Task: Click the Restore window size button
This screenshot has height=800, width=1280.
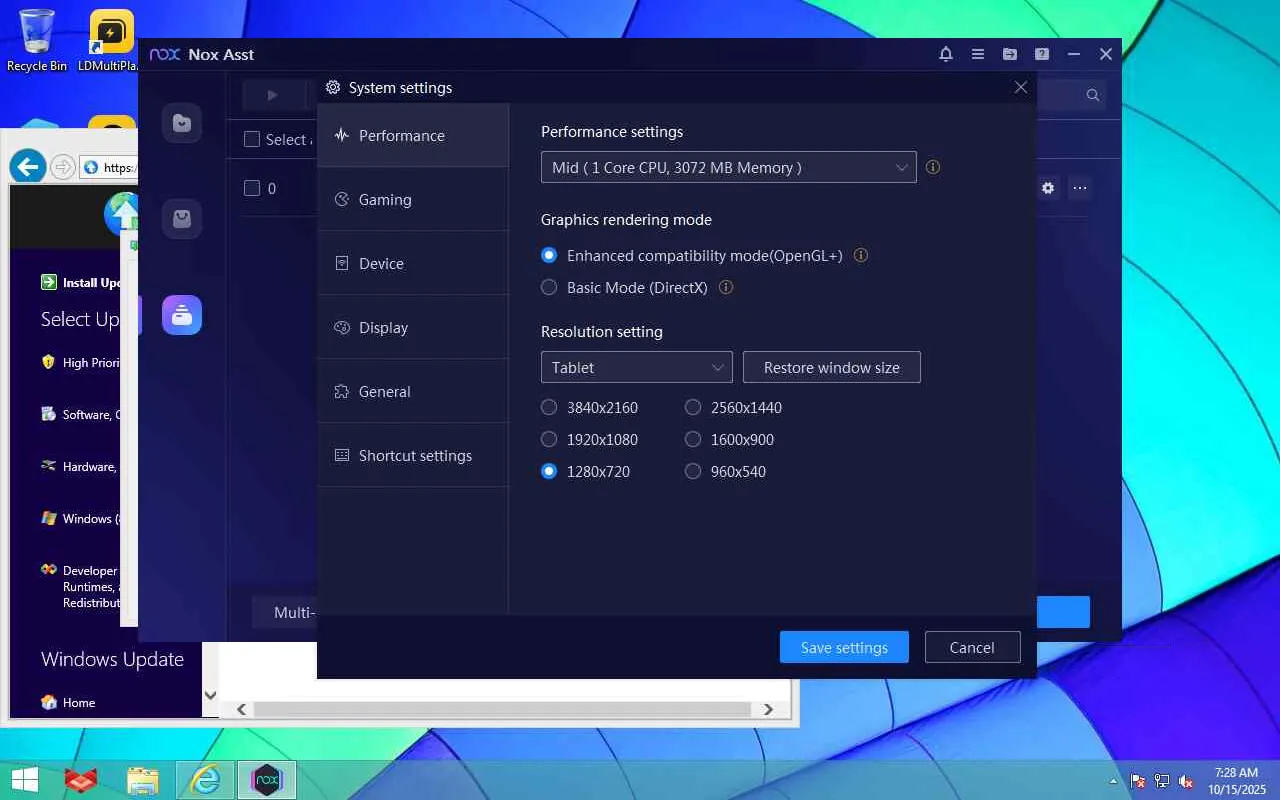Action: coord(832,367)
